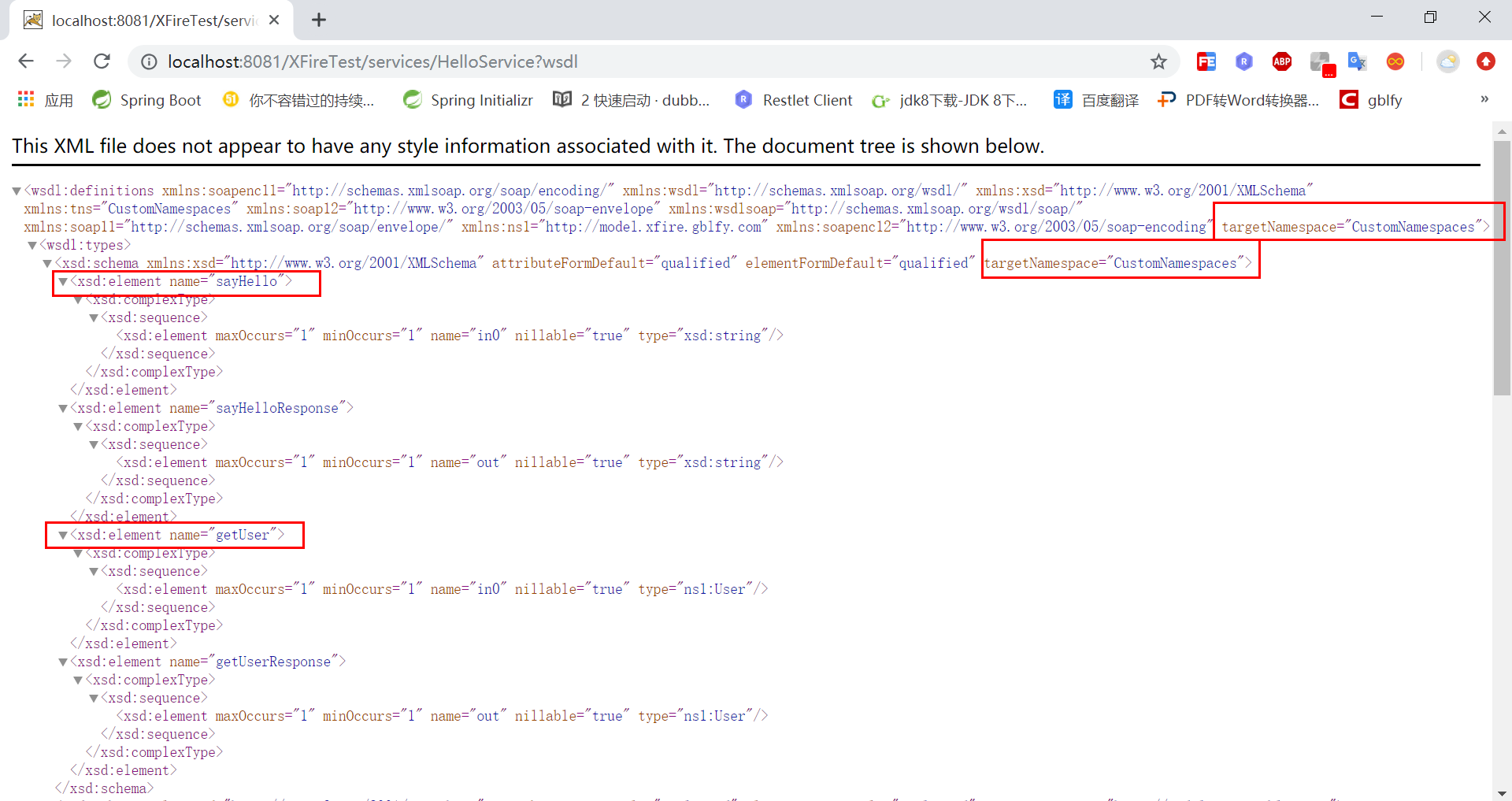The width and height of the screenshot is (1512, 801).
Task: Open the FE extension icon
Action: (x=1206, y=61)
